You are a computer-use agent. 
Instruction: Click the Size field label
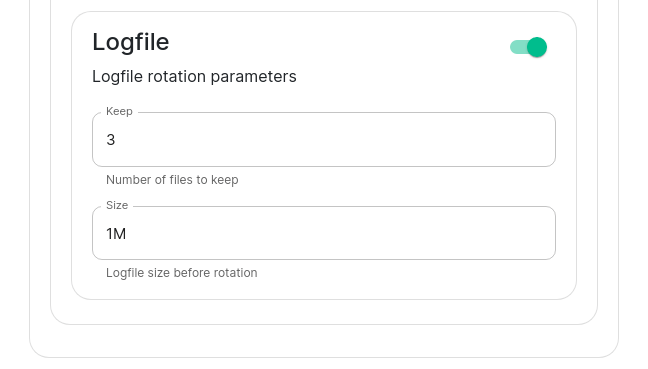click(117, 205)
